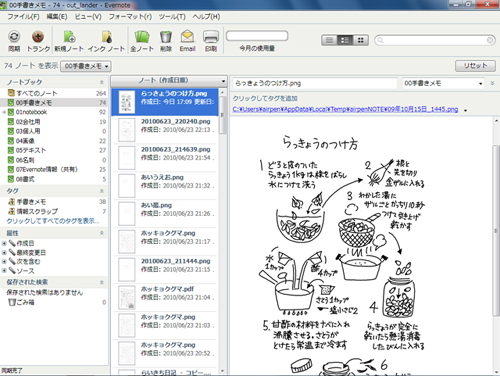The width and height of the screenshot is (500, 376).
Task: Open 編集(E) menu
Action: [57, 17]
